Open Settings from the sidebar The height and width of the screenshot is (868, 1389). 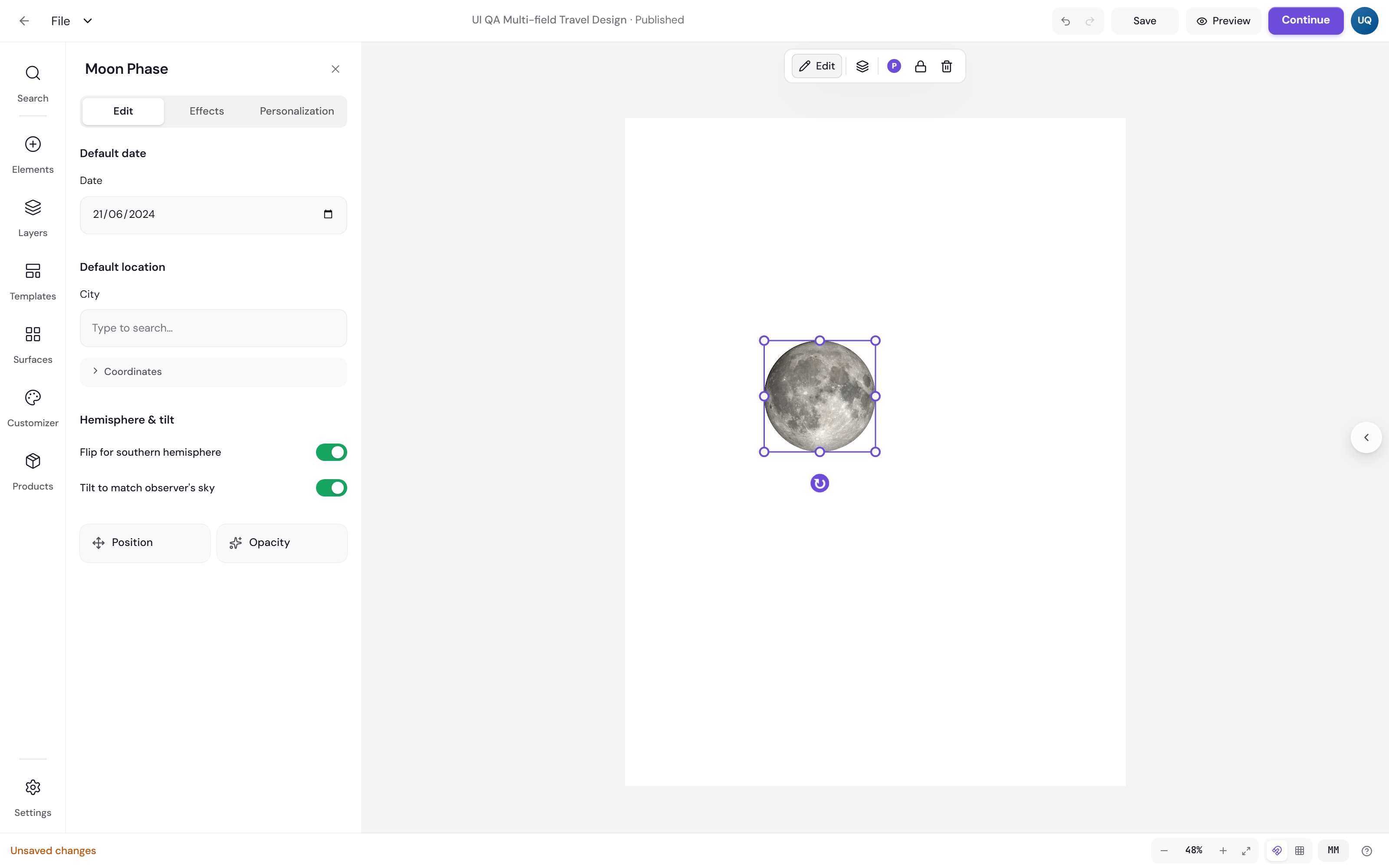pos(33,798)
